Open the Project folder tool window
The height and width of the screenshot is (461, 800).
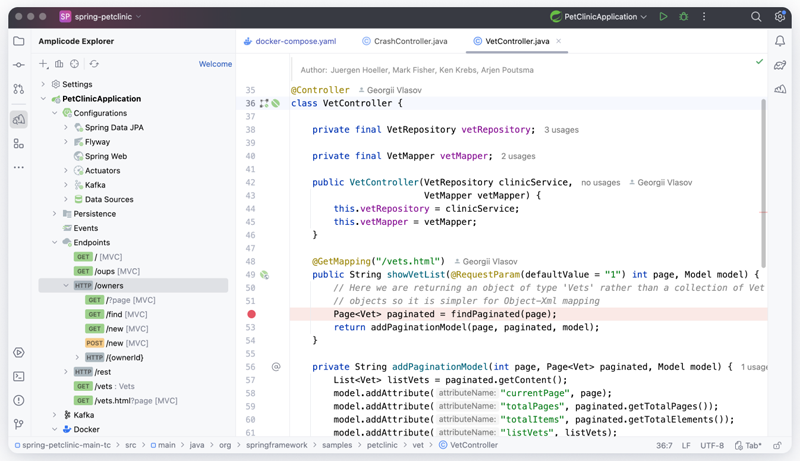[x=19, y=41]
